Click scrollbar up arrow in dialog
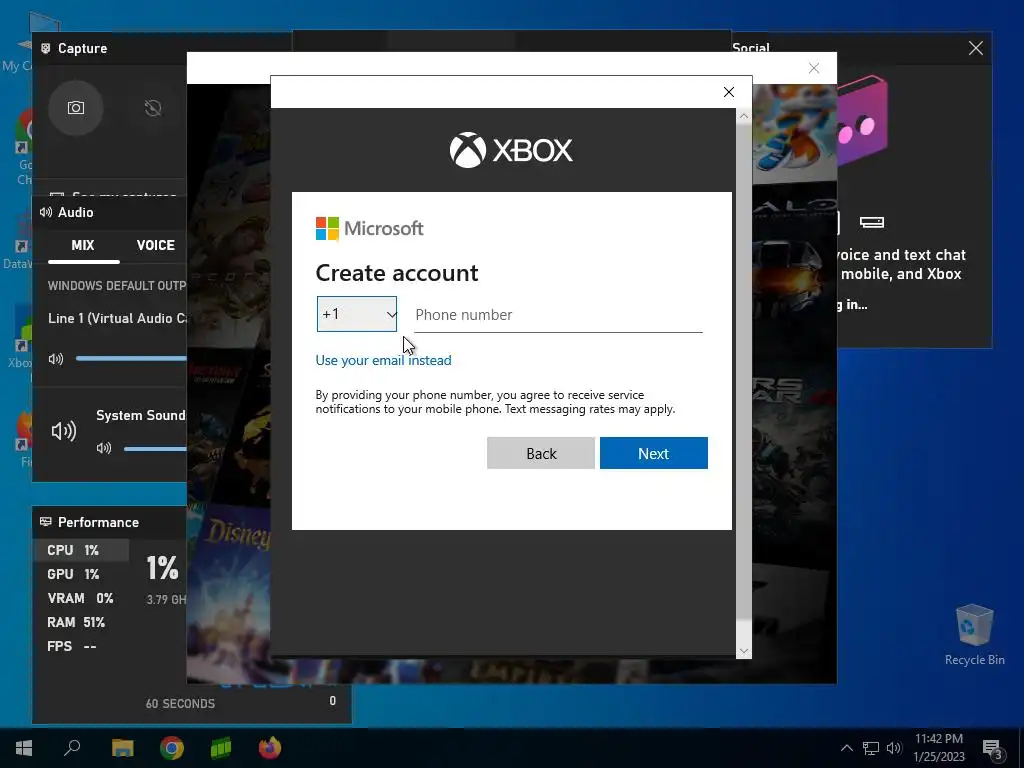 [744, 116]
